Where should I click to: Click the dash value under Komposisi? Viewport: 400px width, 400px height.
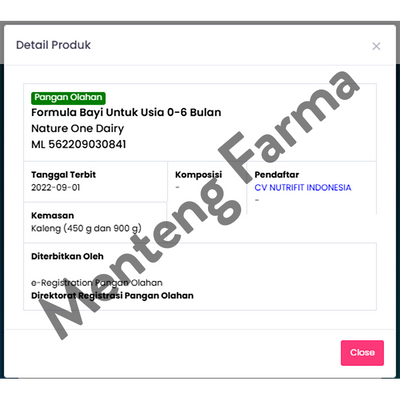point(177,188)
